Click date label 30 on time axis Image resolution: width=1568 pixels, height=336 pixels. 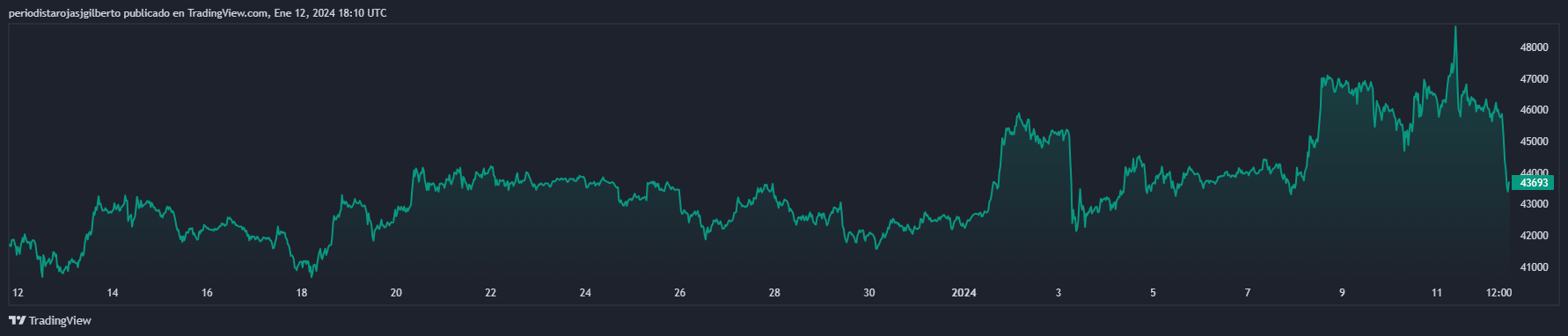[x=869, y=293]
